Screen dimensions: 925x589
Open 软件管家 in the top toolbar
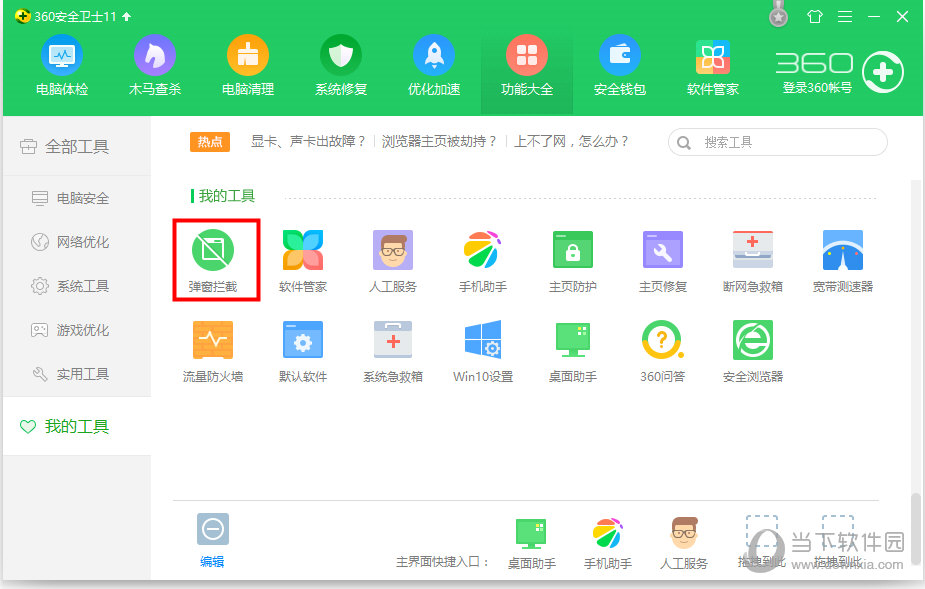pyautogui.click(x=713, y=66)
